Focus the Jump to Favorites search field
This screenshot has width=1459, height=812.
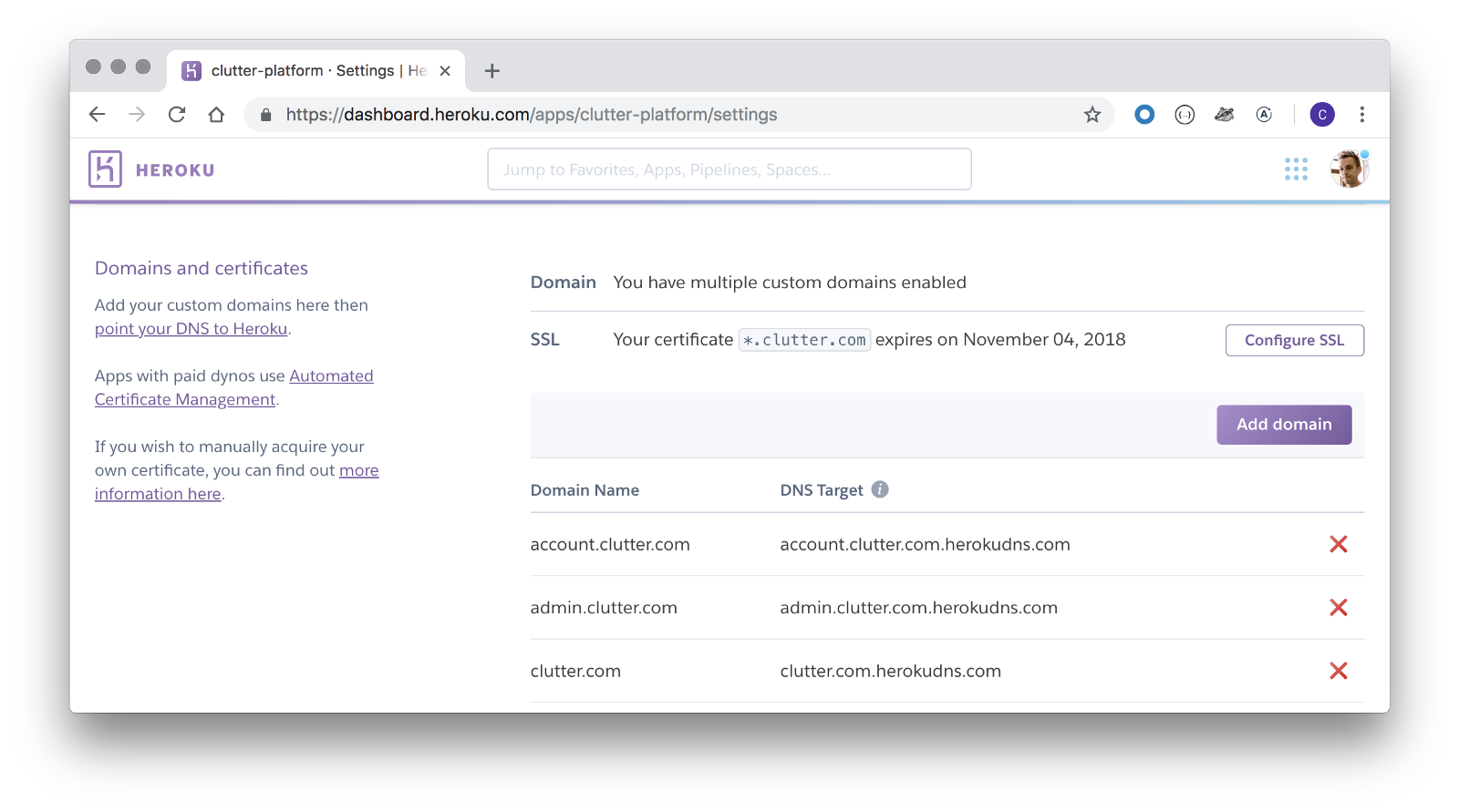pos(729,170)
